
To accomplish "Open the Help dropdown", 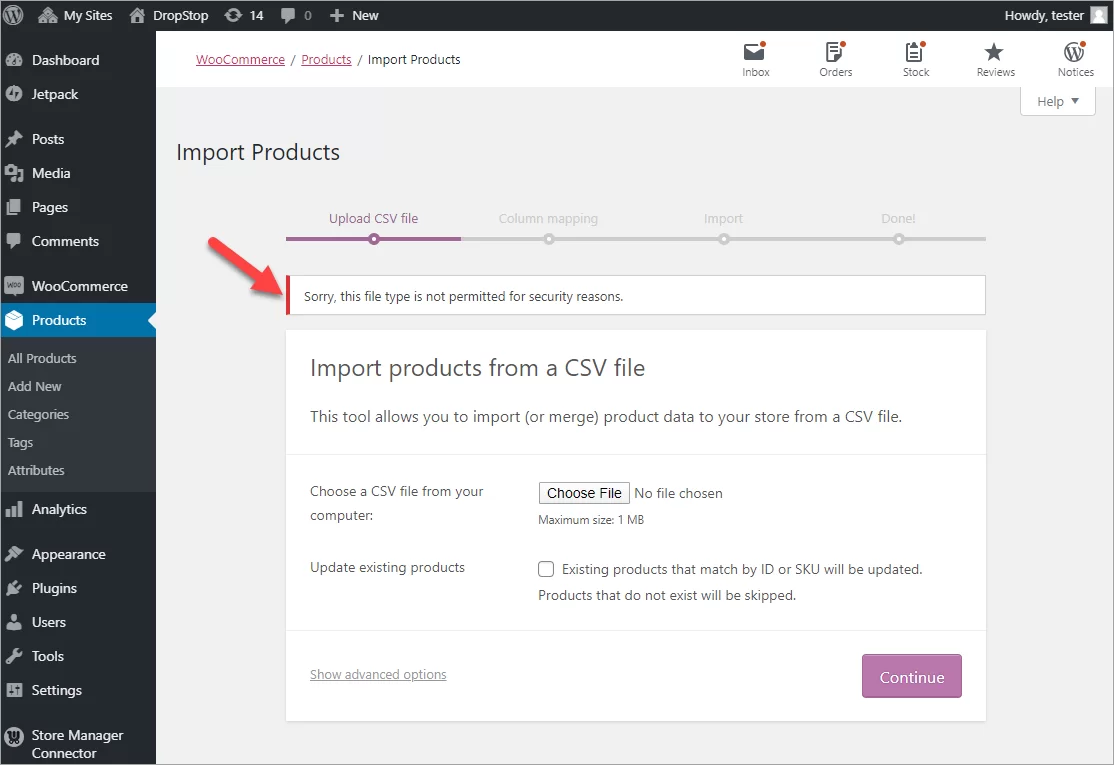I will point(1056,100).
